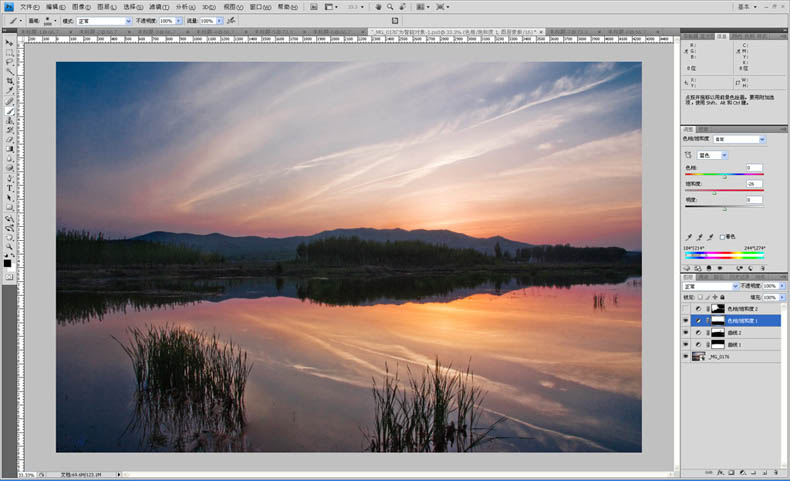Hide the 色相/饱和度 1 layer
This screenshot has height=481, width=790.
click(x=686, y=320)
